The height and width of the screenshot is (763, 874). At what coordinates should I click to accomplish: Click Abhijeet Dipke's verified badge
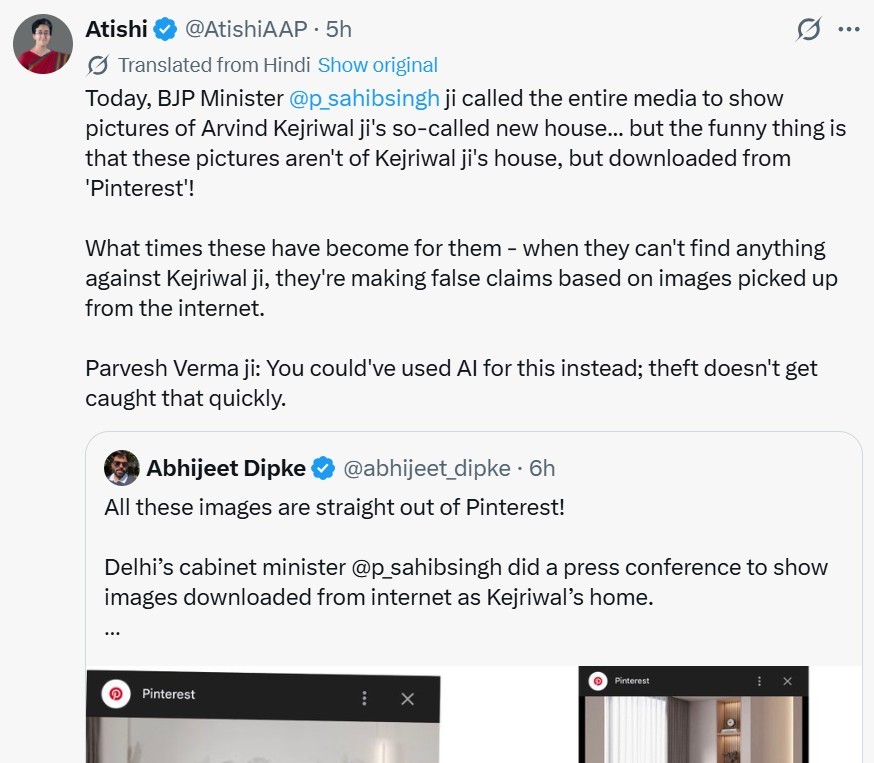click(x=323, y=468)
